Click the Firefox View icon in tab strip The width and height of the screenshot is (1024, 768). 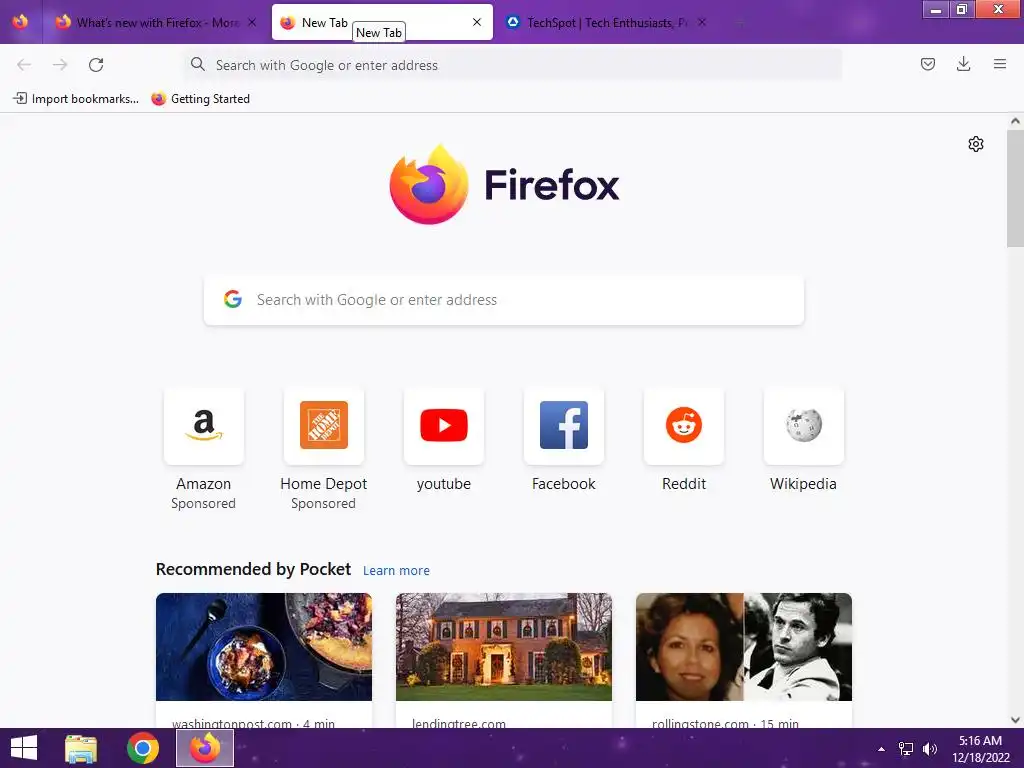coord(20,22)
